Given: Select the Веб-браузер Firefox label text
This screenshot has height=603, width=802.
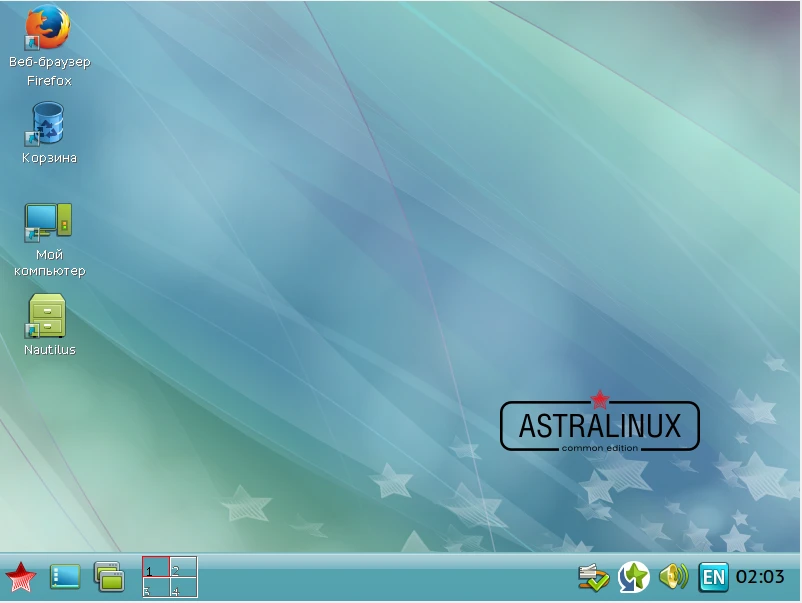Looking at the screenshot, I should 50,71.
